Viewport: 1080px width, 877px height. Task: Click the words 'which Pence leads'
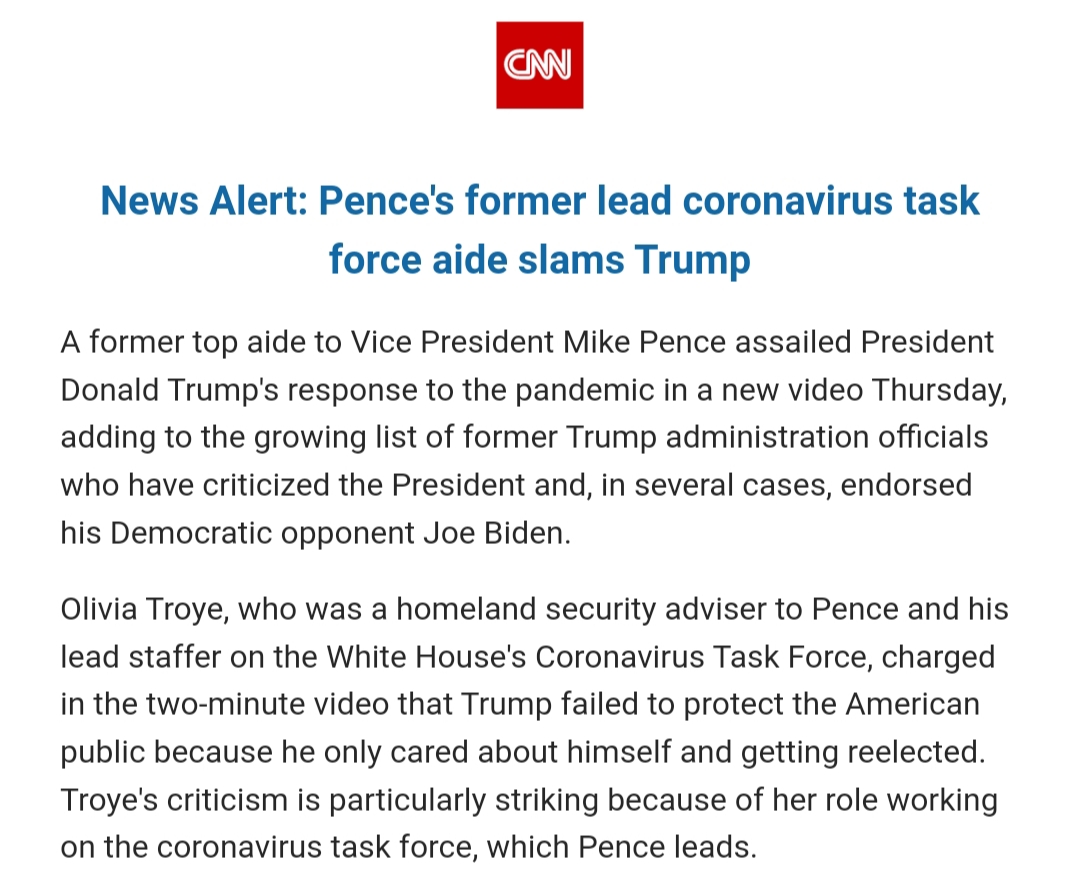tap(619, 848)
